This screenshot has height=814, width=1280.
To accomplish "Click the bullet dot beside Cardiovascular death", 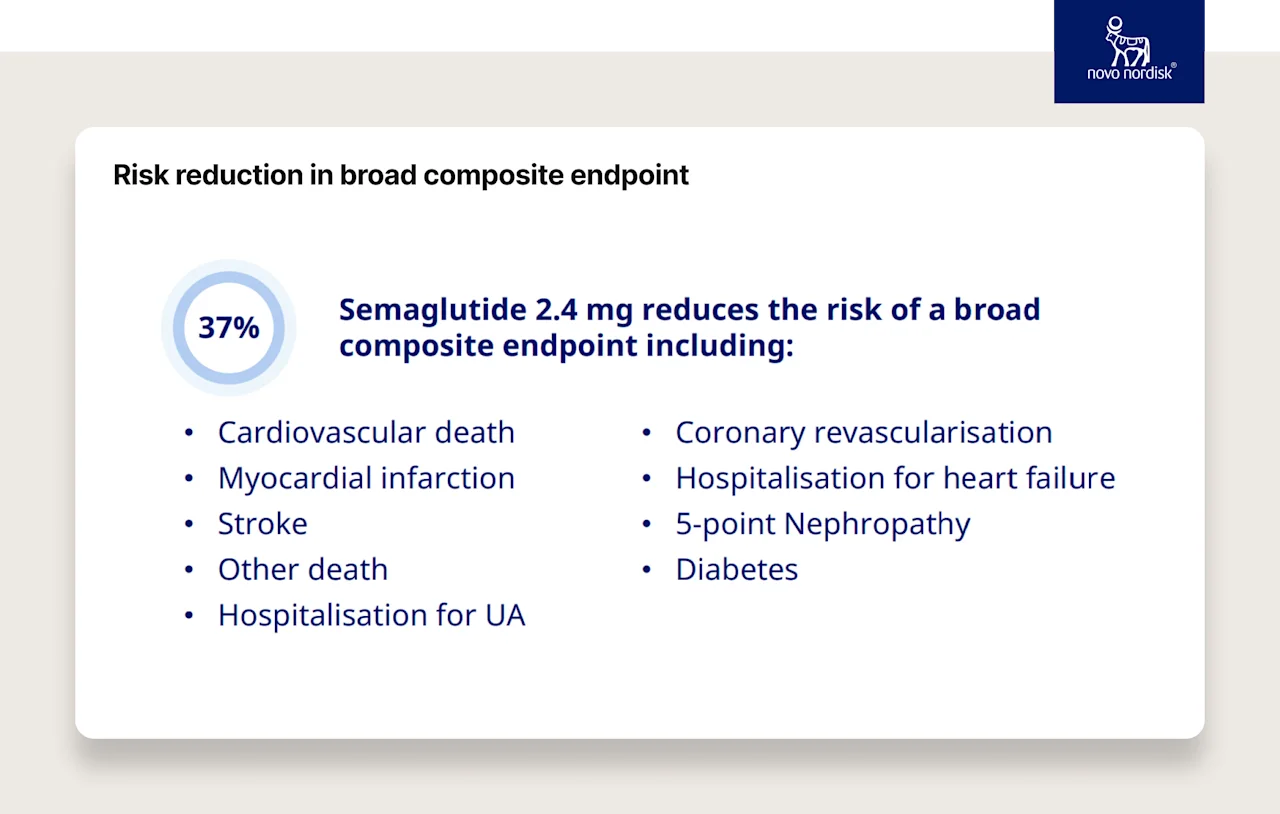I will [x=189, y=433].
